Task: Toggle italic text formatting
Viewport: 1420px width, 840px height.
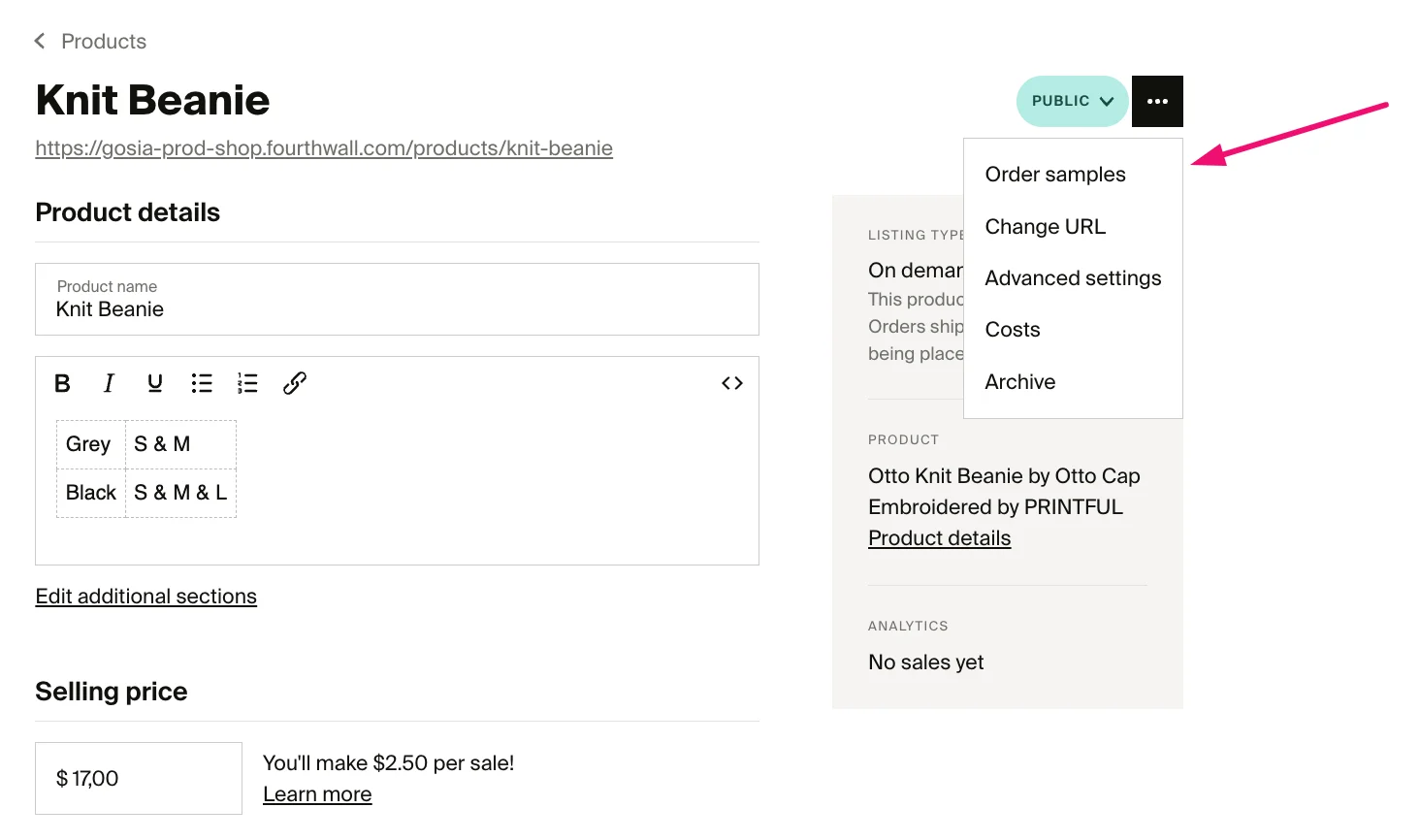Action: click(x=109, y=383)
